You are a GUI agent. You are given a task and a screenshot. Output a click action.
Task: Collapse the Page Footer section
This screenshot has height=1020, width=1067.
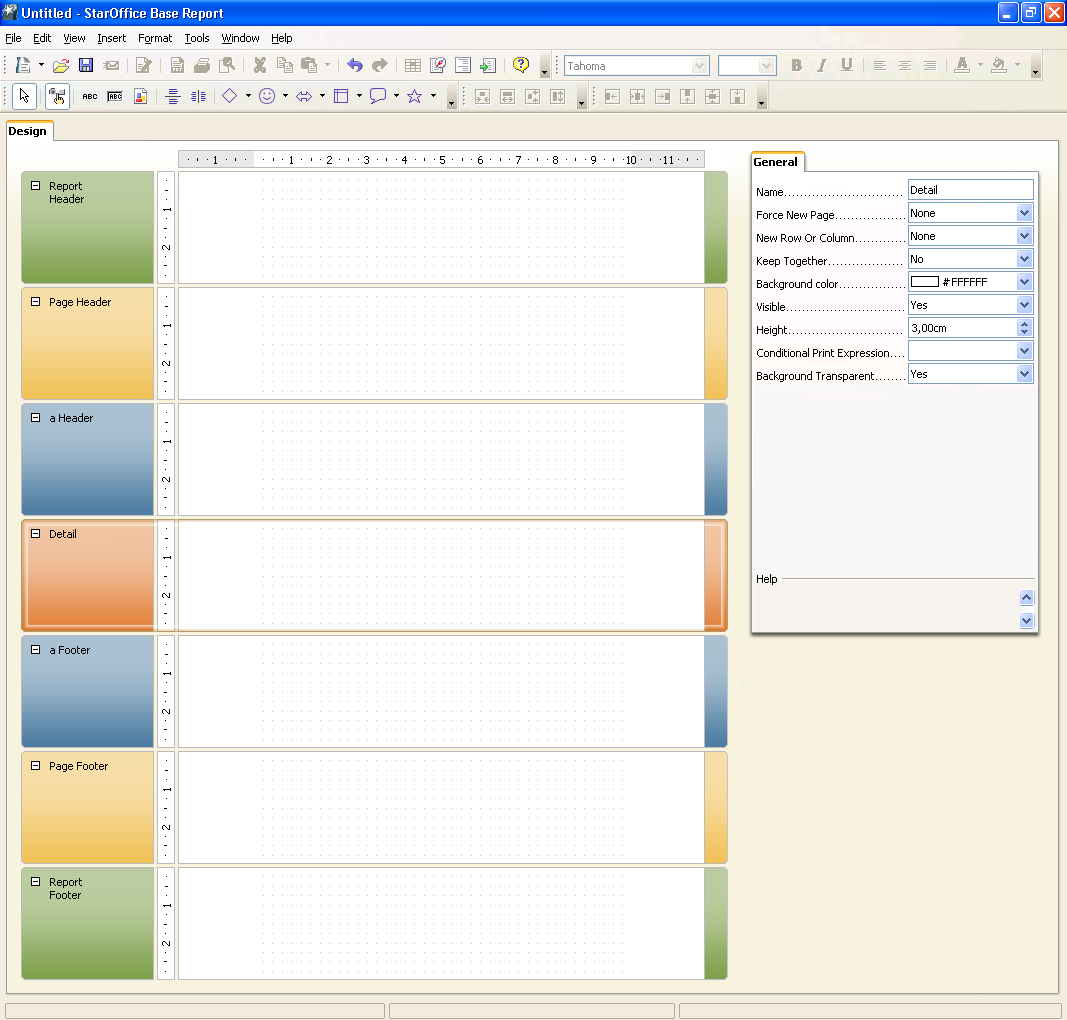point(35,766)
